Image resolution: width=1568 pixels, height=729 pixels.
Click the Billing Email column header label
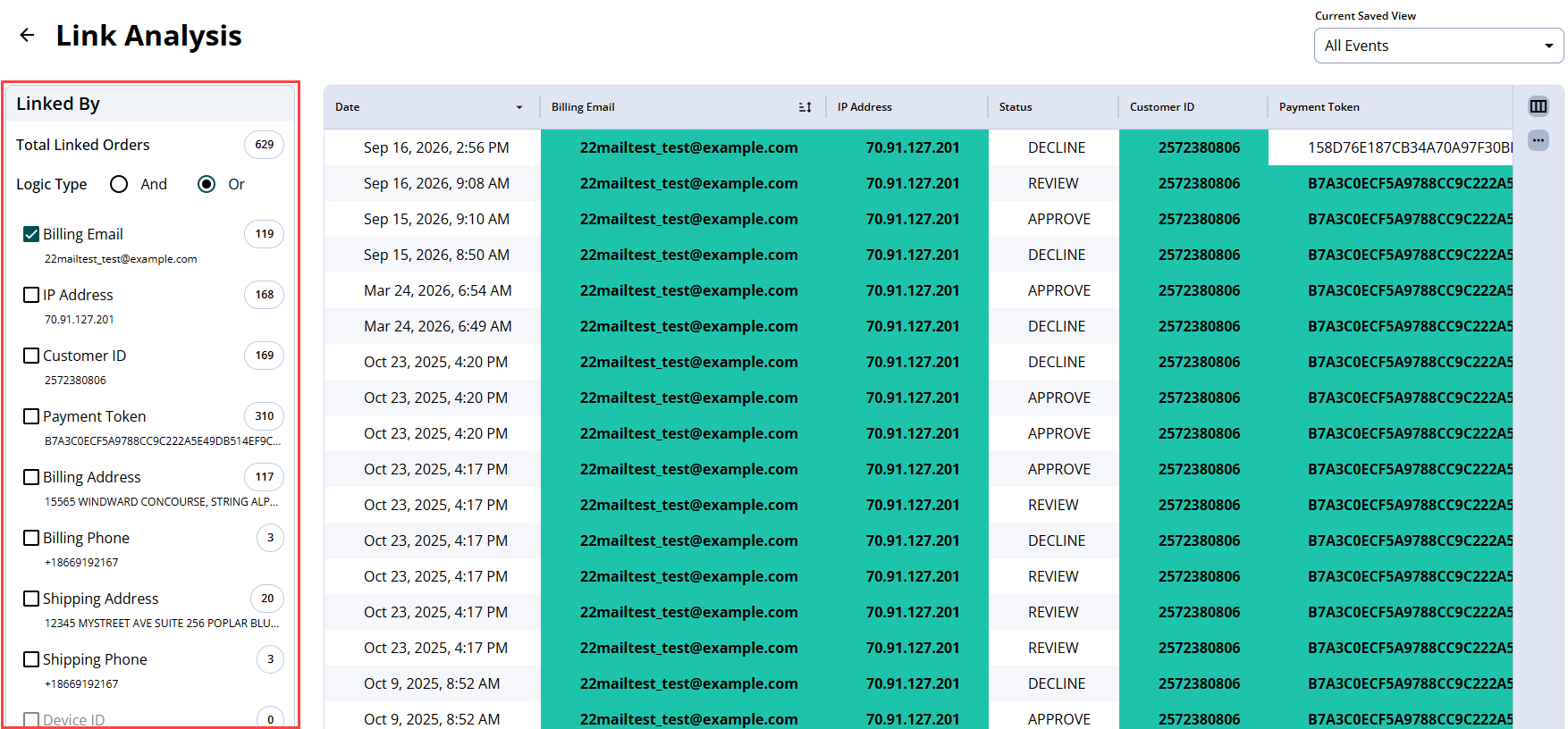click(x=583, y=107)
